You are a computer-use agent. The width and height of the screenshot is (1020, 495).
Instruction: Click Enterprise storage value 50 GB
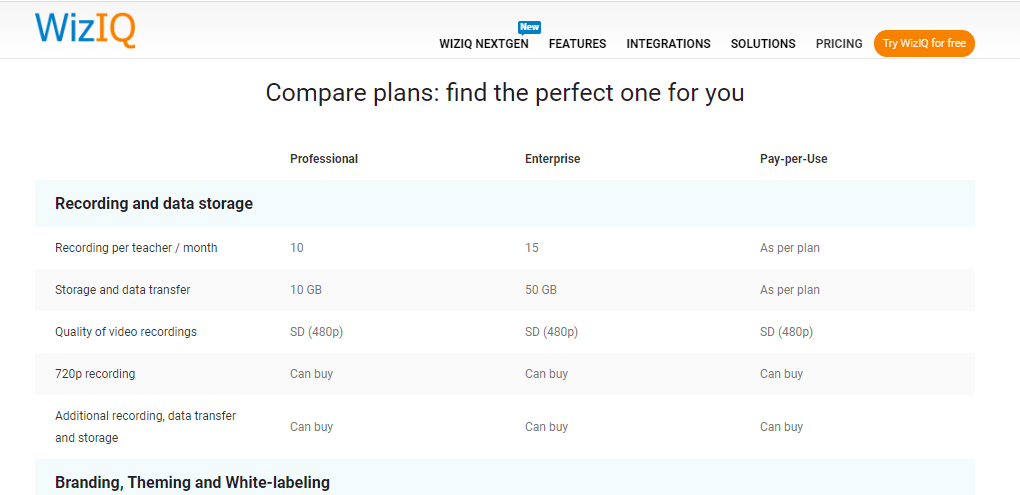coord(541,289)
